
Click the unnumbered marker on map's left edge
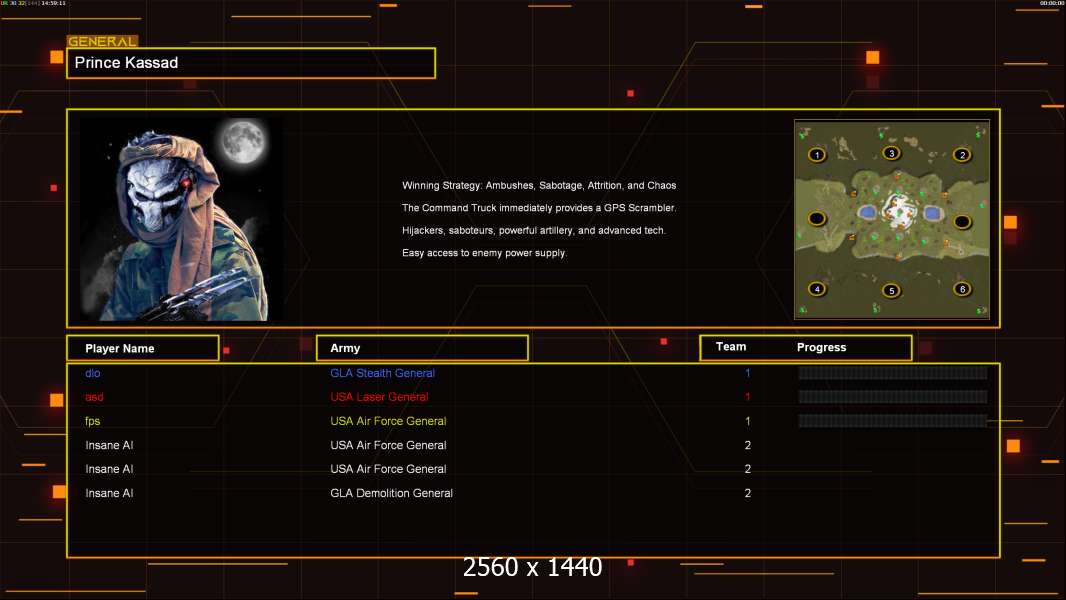click(816, 219)
